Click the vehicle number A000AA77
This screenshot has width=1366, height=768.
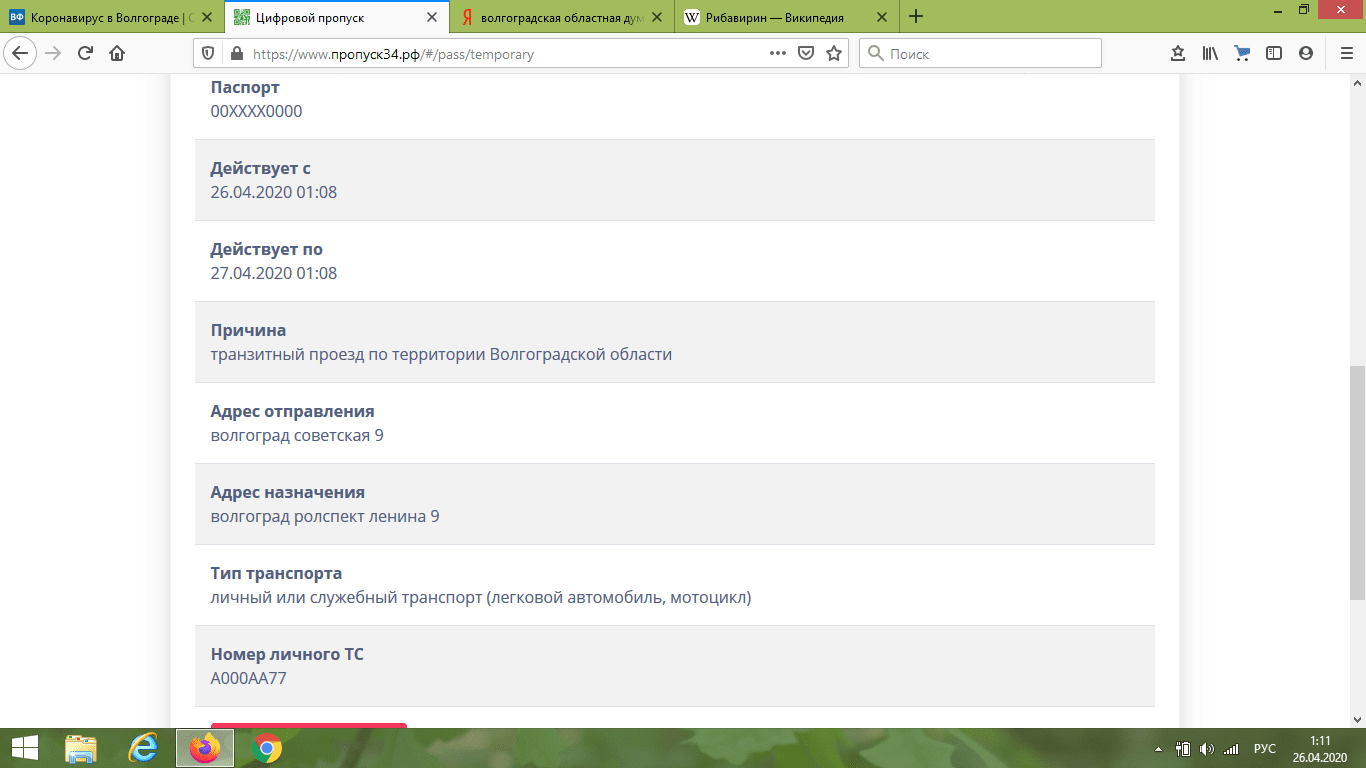click(x=249, y=678)
